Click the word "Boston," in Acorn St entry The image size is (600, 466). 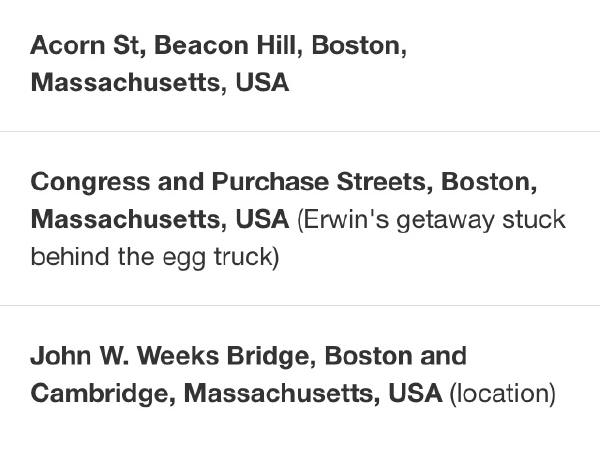point(359,46)
